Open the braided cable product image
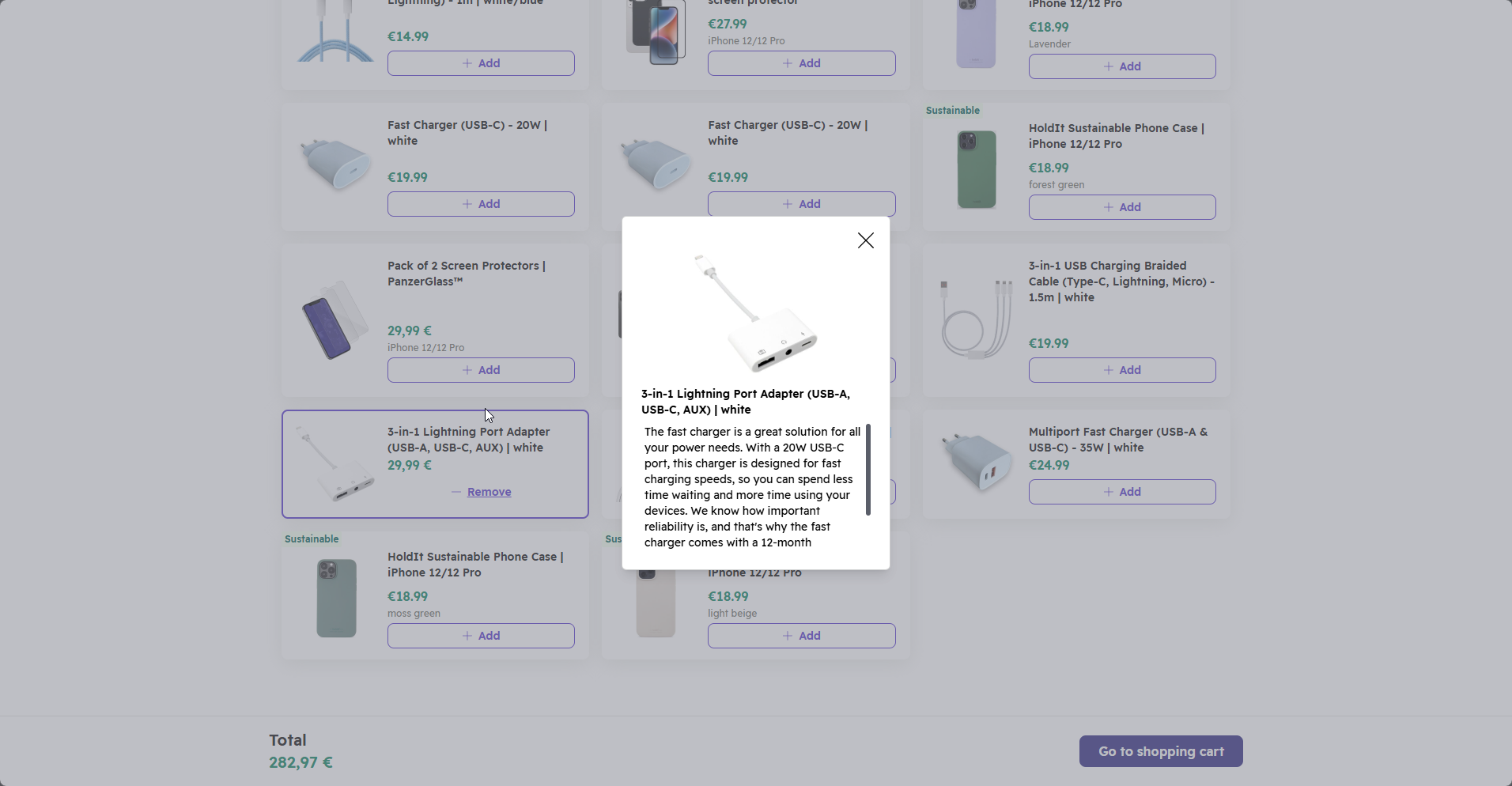 click(977, 319)
